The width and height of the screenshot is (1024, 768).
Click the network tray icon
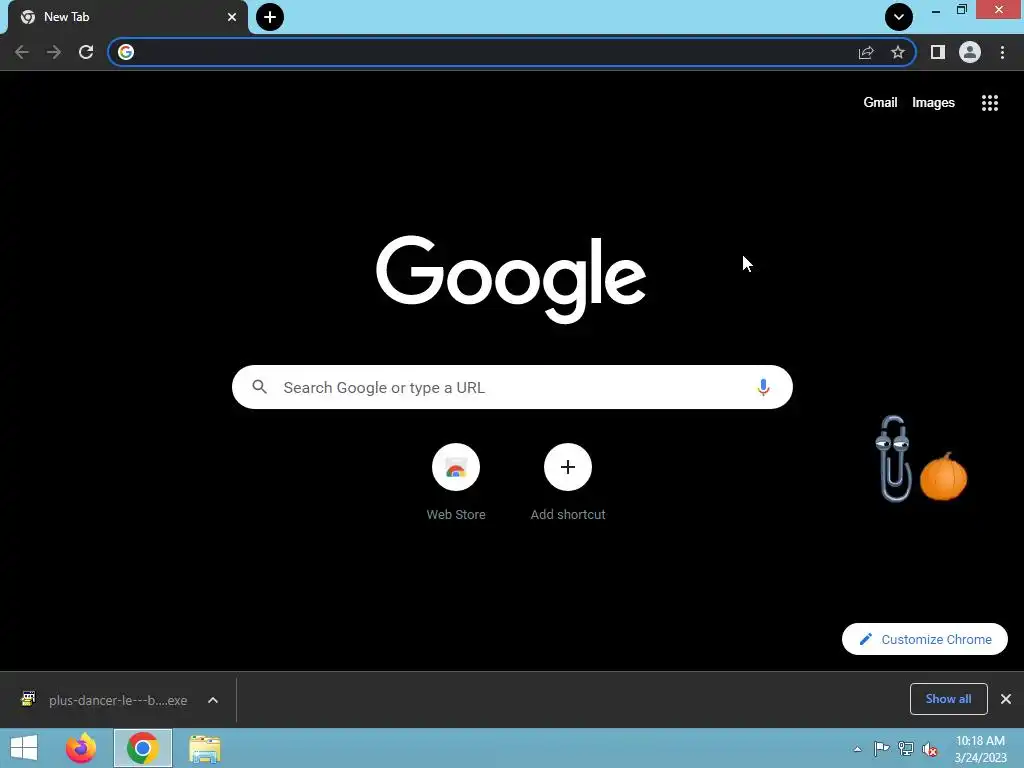click(905, 749)
